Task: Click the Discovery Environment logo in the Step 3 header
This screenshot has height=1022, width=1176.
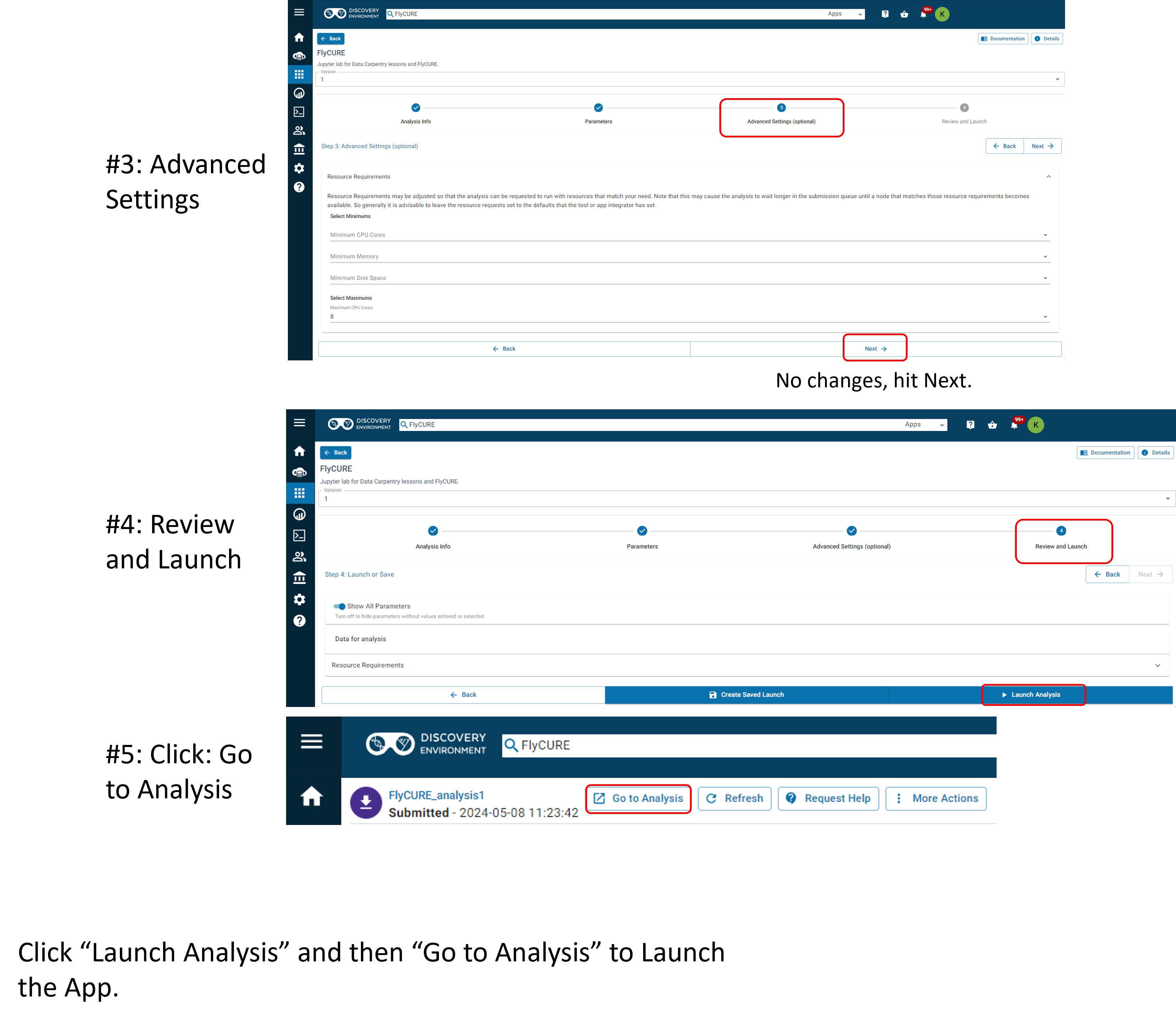Action: tap(351, 13)
